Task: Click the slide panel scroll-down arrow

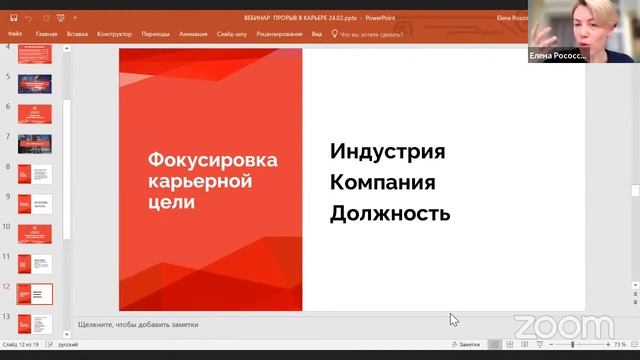Action: point(67,335)
